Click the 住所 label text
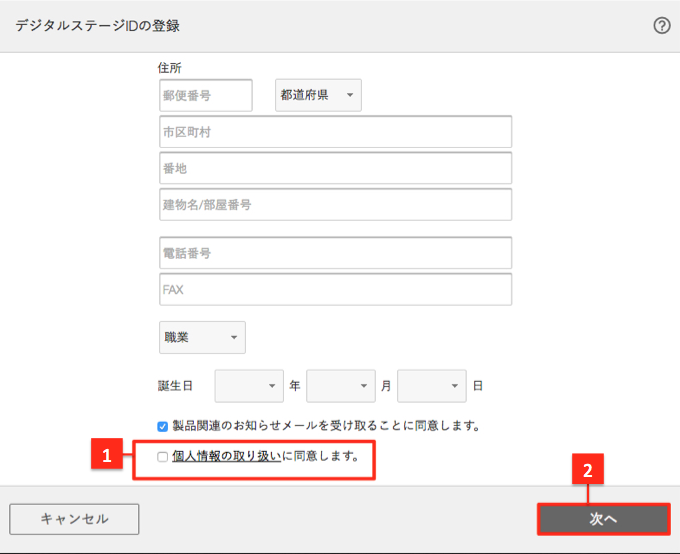Image resolution: width=680 pixels, height=554 pixels. click(170, 68)
